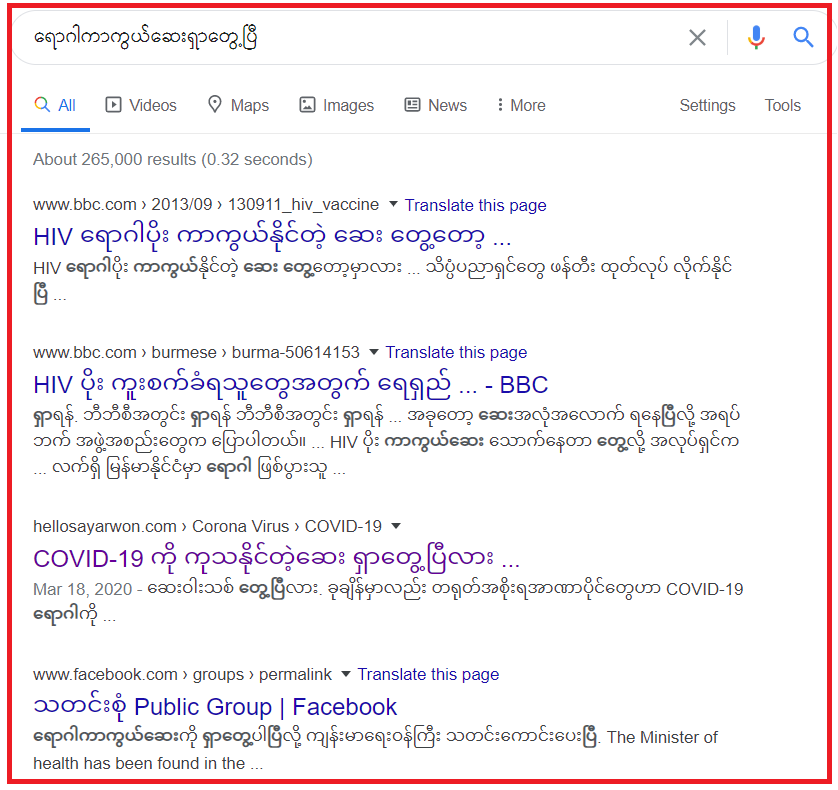The width and height of the screenshot is (838, 790).
Task: Open the first BBC HIV vaccine result title
Action: pyautogui.click(x=272, y=236)
